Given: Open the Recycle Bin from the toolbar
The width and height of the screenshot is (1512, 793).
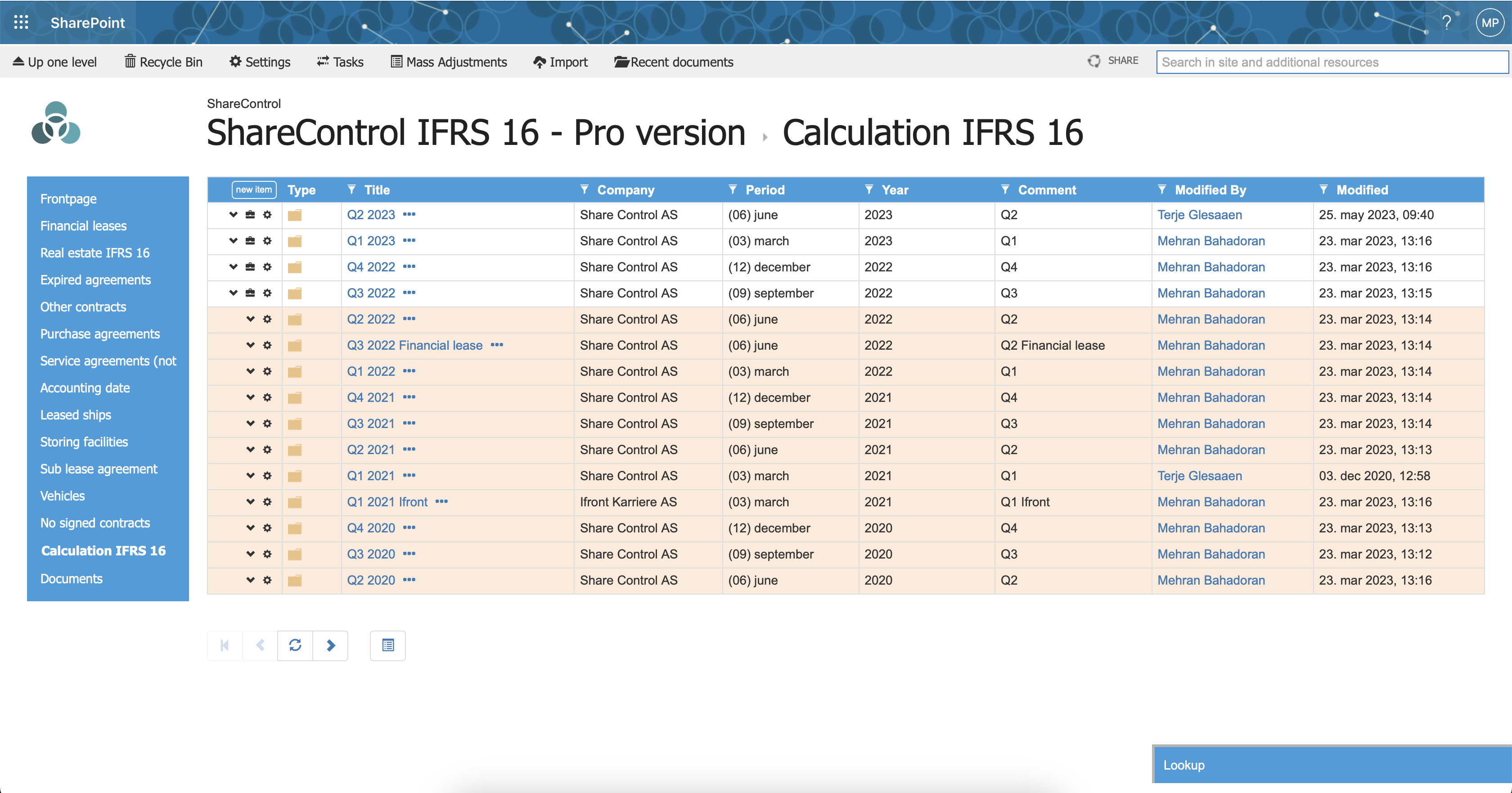Looking at the screenshot, I should pyautogui.click(x=163, y=62).
